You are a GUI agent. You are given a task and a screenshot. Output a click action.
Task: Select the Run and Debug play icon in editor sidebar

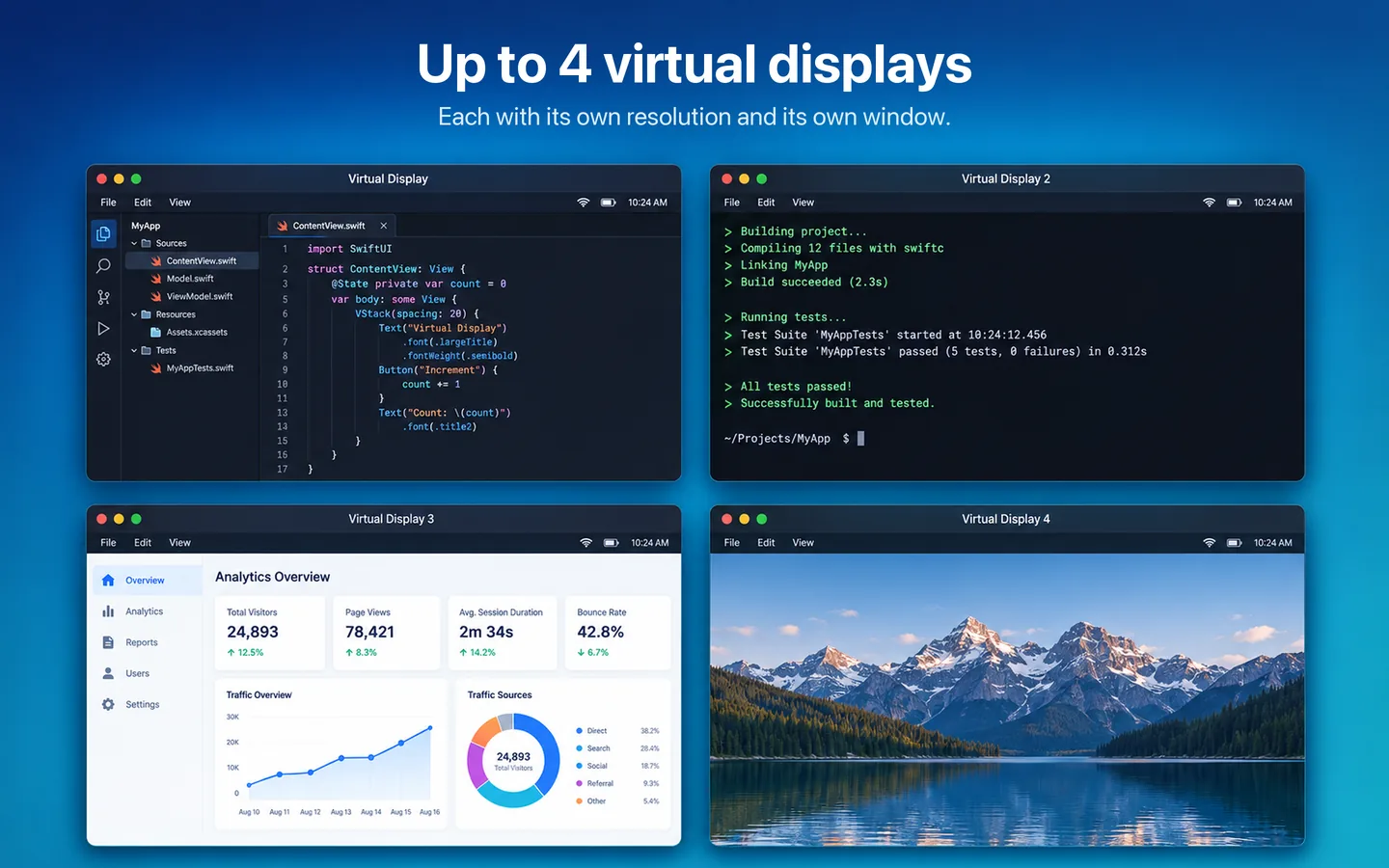pyautogui.click(x=103, y=329)
